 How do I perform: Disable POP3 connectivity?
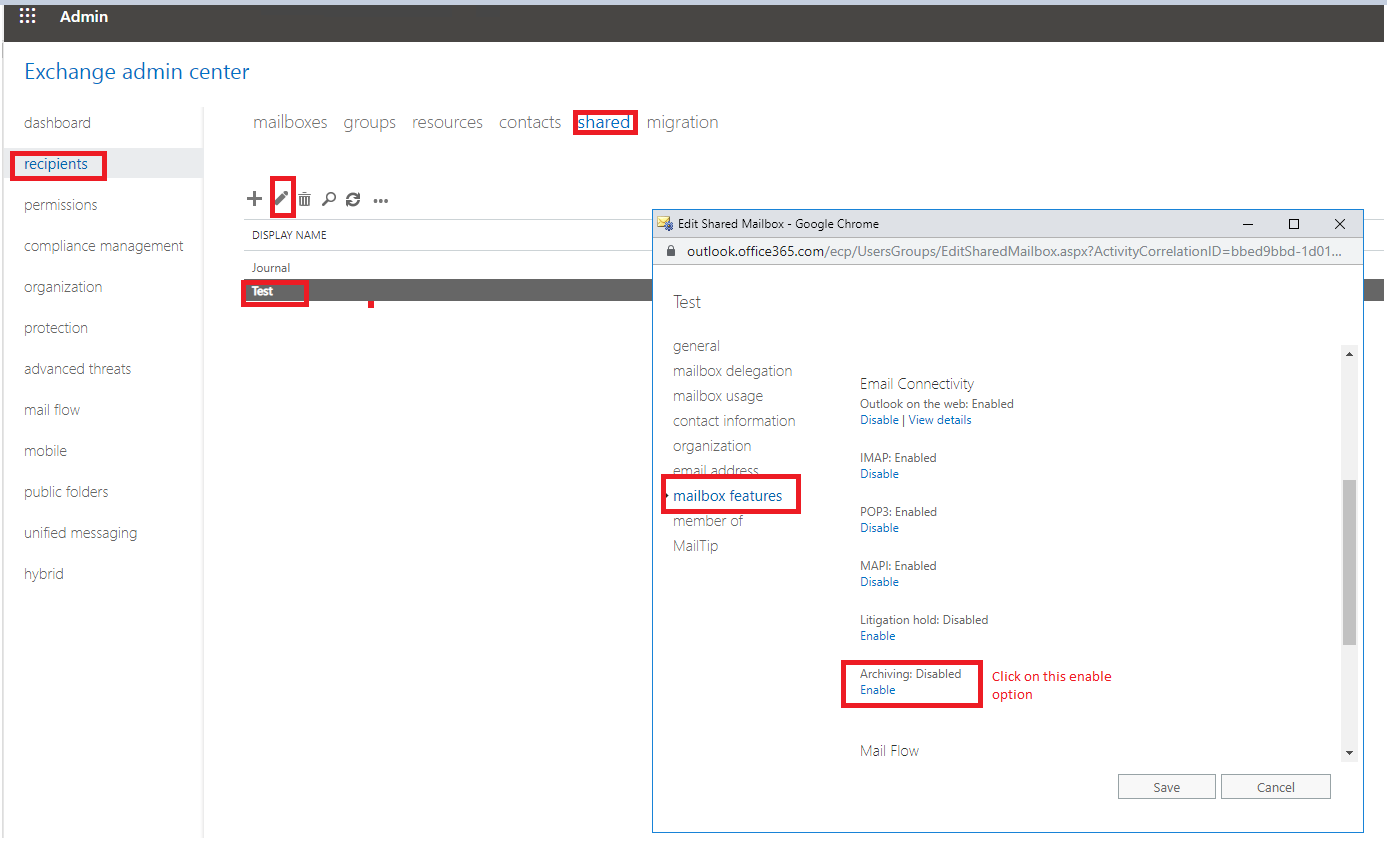pyautogui.click(x=879, y=528)
